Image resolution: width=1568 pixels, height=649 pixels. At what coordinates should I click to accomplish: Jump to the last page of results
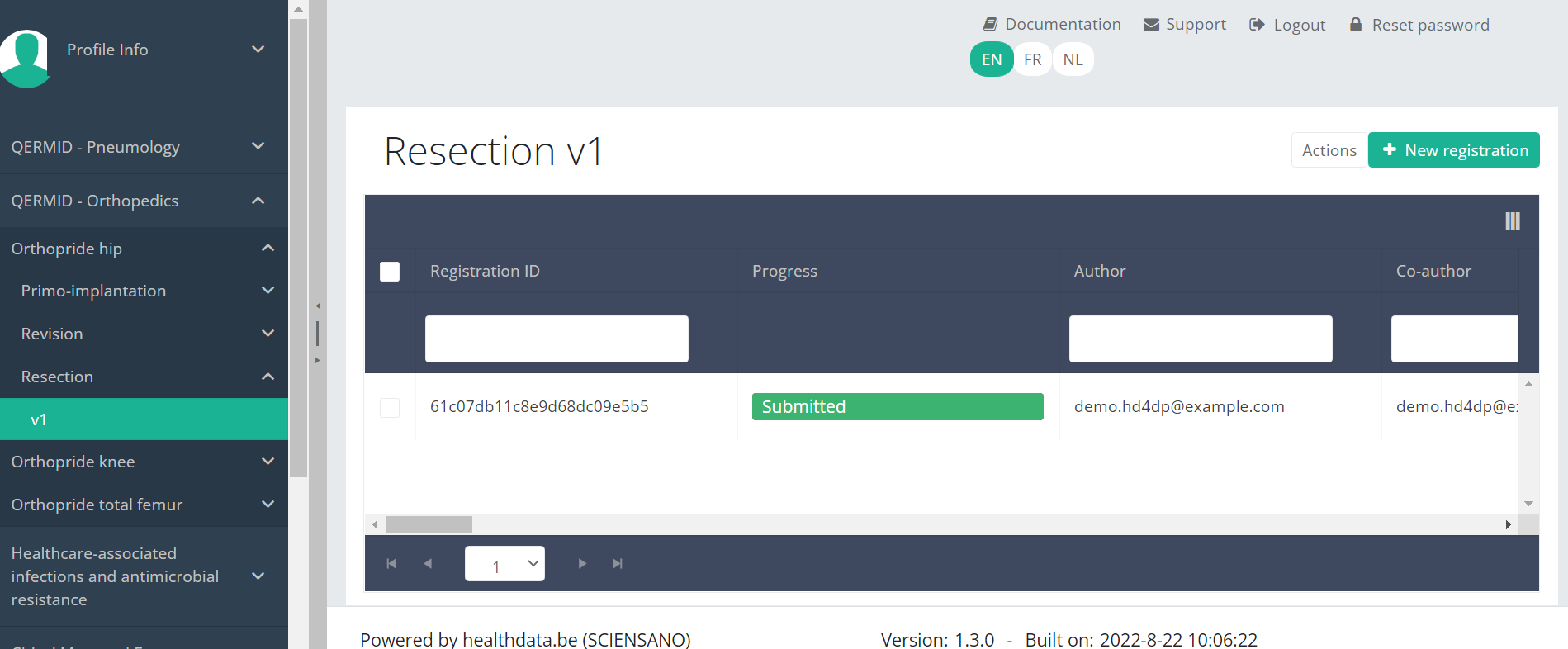point(618,564)
